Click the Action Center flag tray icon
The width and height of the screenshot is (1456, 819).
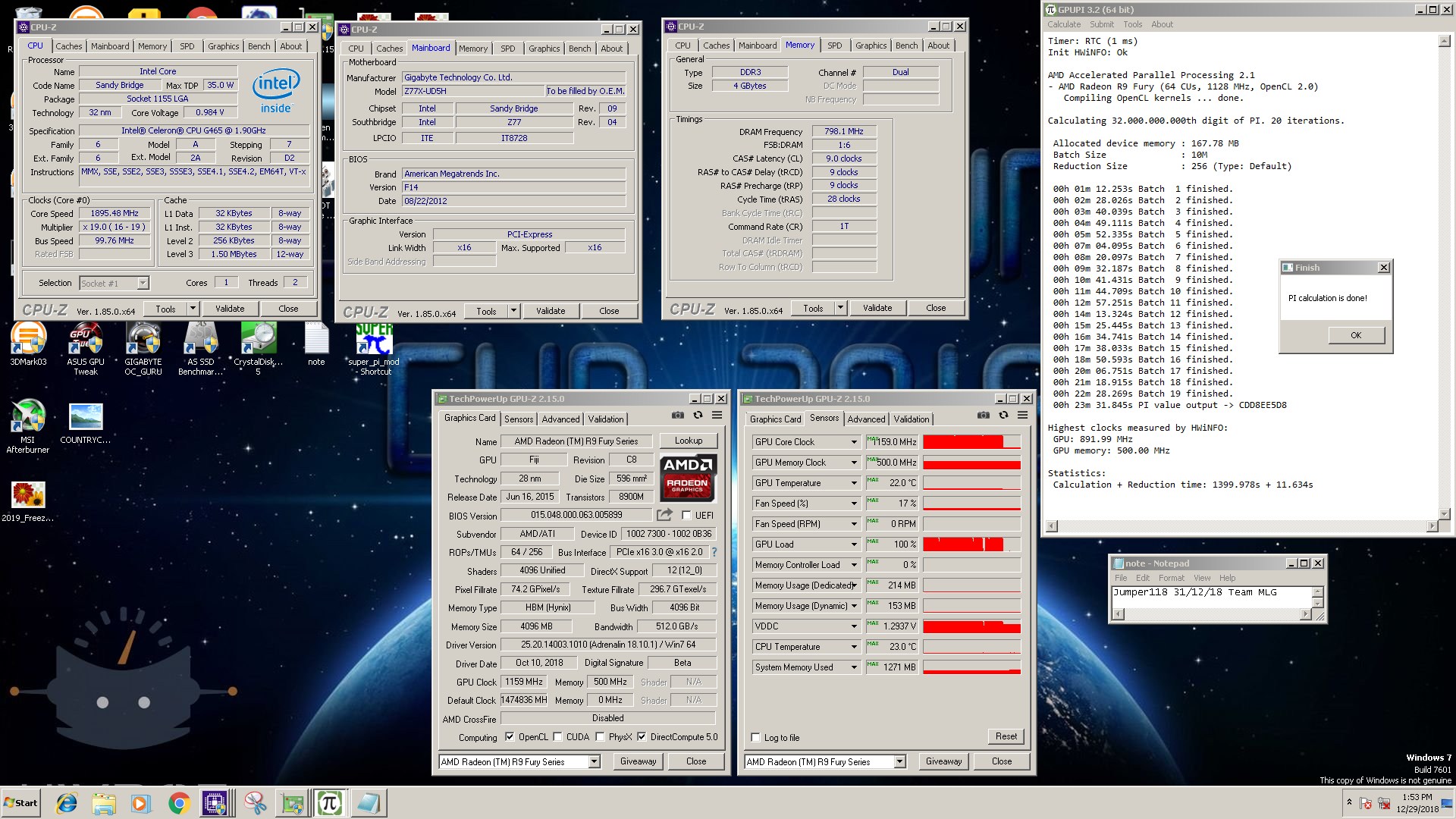click(1365, 803)
